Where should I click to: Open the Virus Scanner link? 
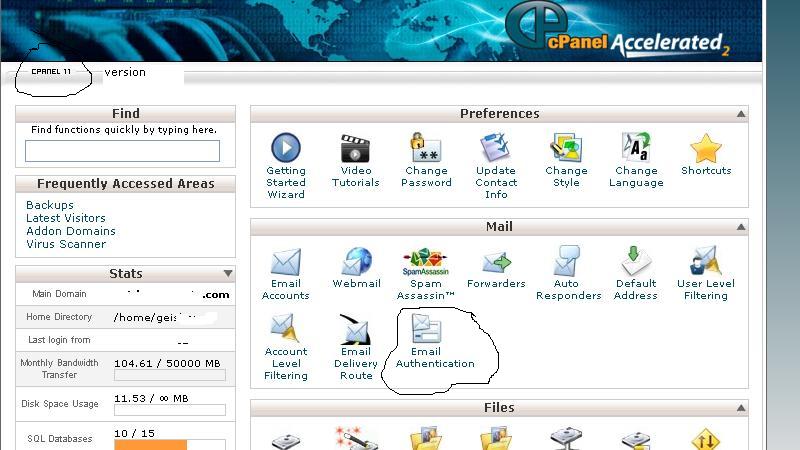pos(66,244)
